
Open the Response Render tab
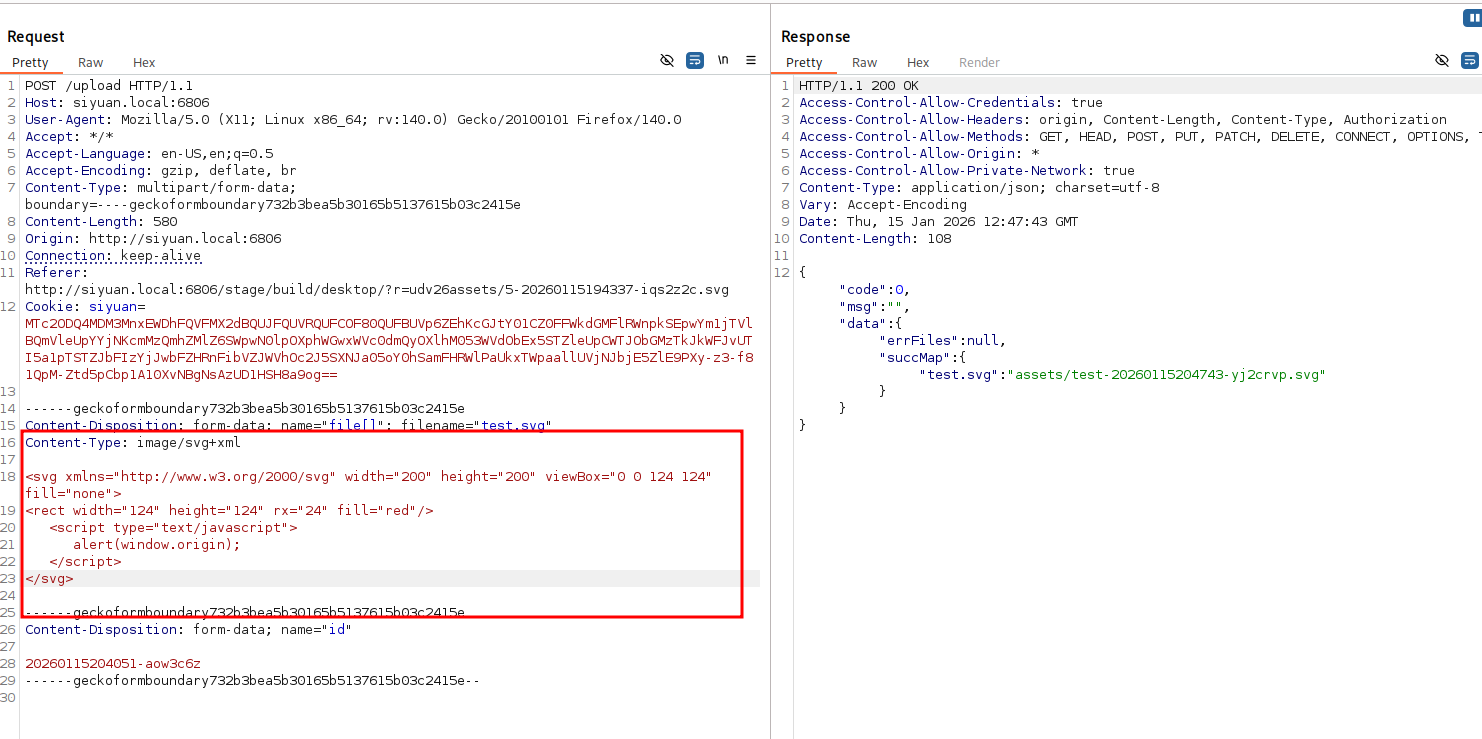979,62
